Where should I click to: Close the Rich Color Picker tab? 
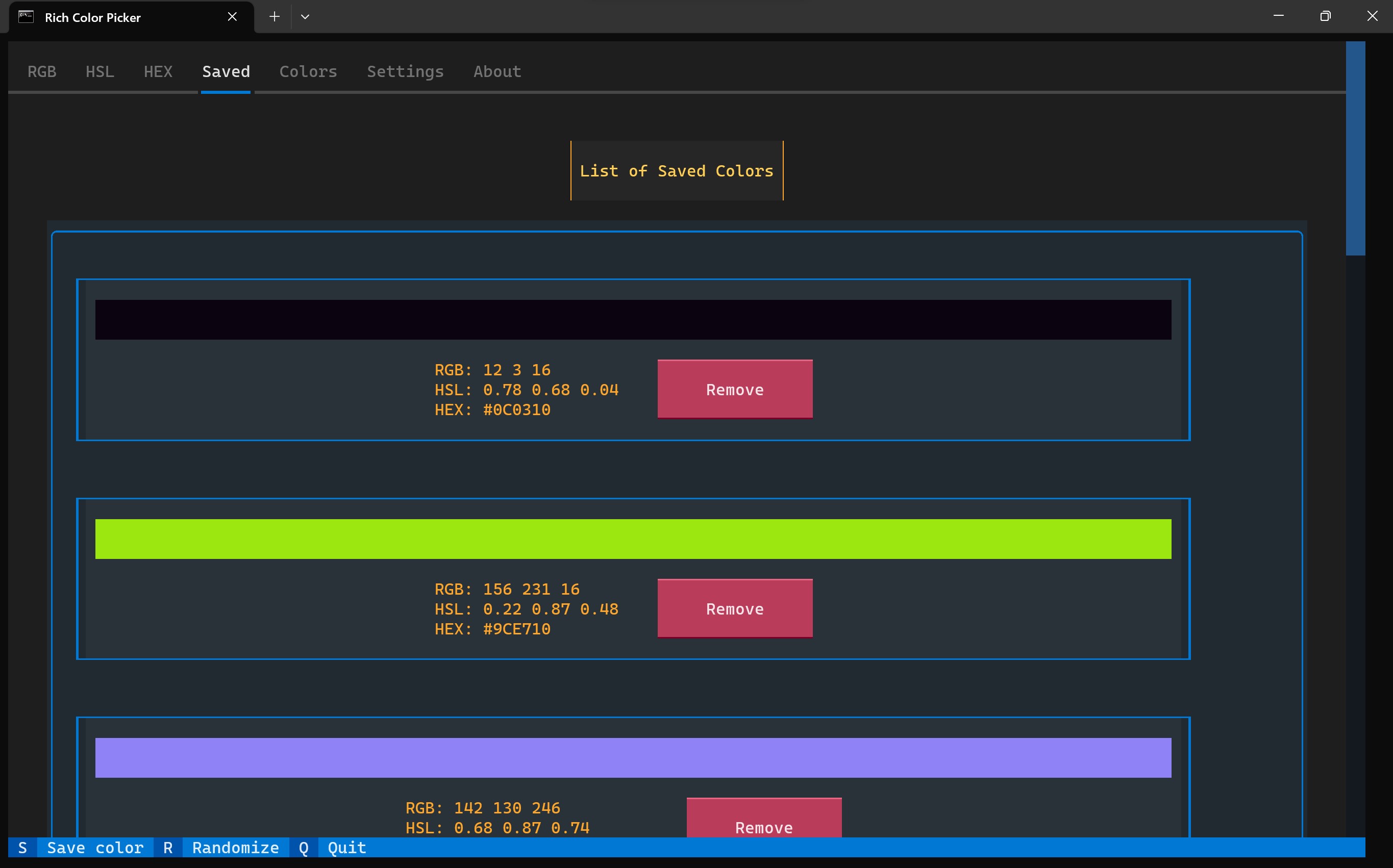click(x=232, y=17)
